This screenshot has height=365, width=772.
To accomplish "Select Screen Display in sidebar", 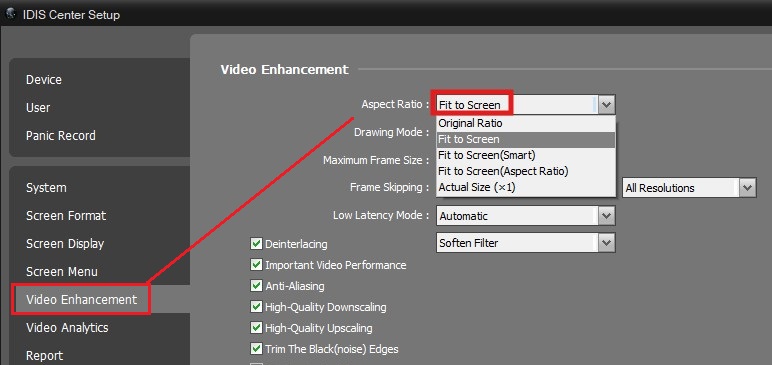I will 65,244.
